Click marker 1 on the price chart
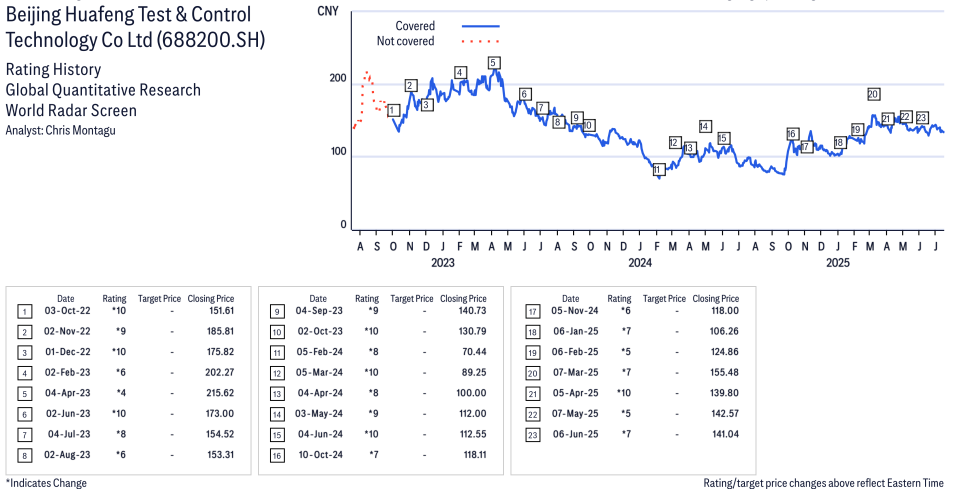This screenshot has width=955, height=489. tap(393, 110)
